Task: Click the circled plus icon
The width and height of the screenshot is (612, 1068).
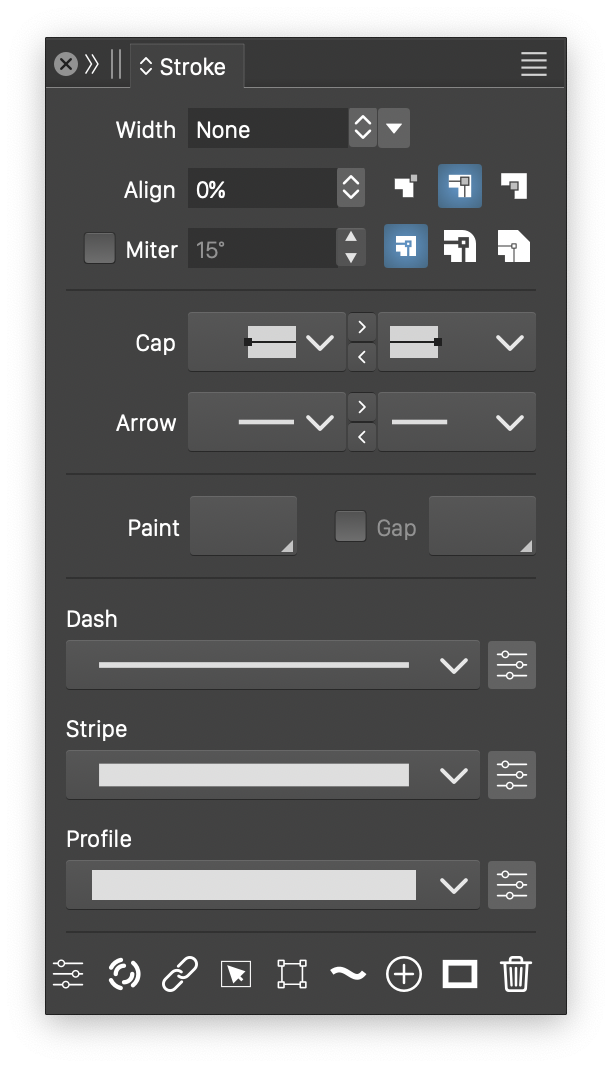Action: [404, 973]
